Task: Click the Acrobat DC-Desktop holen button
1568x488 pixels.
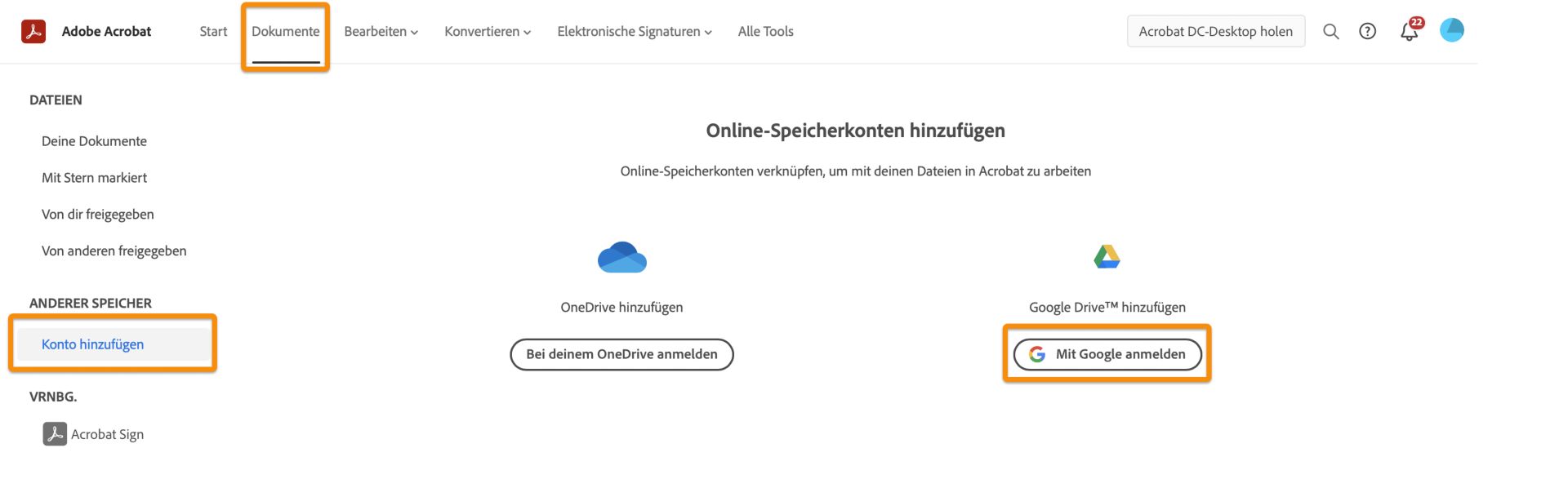Action: tap(1216, 31)
